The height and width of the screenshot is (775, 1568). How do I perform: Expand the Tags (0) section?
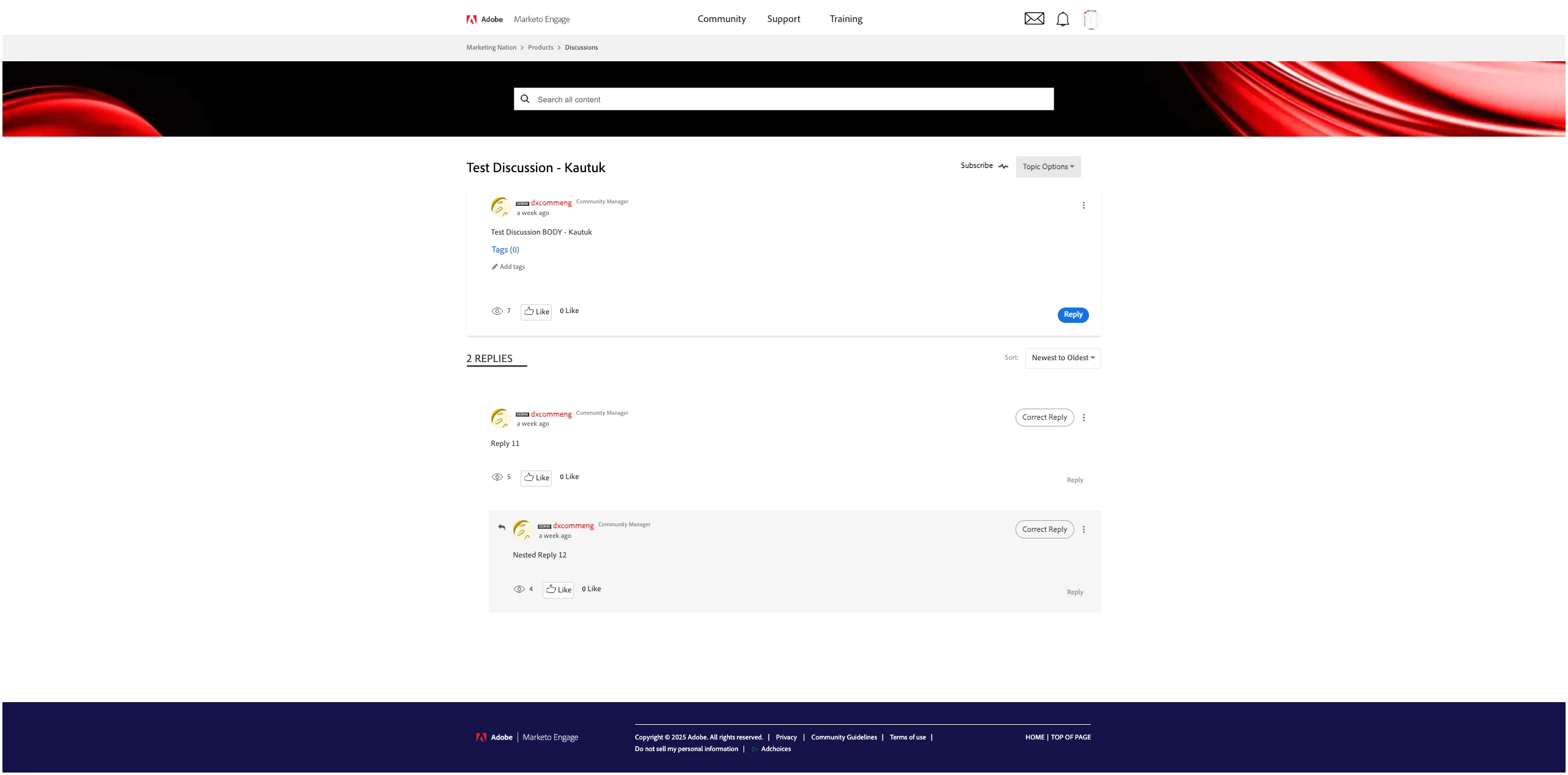pyautogui.click(x=505, y=250)
